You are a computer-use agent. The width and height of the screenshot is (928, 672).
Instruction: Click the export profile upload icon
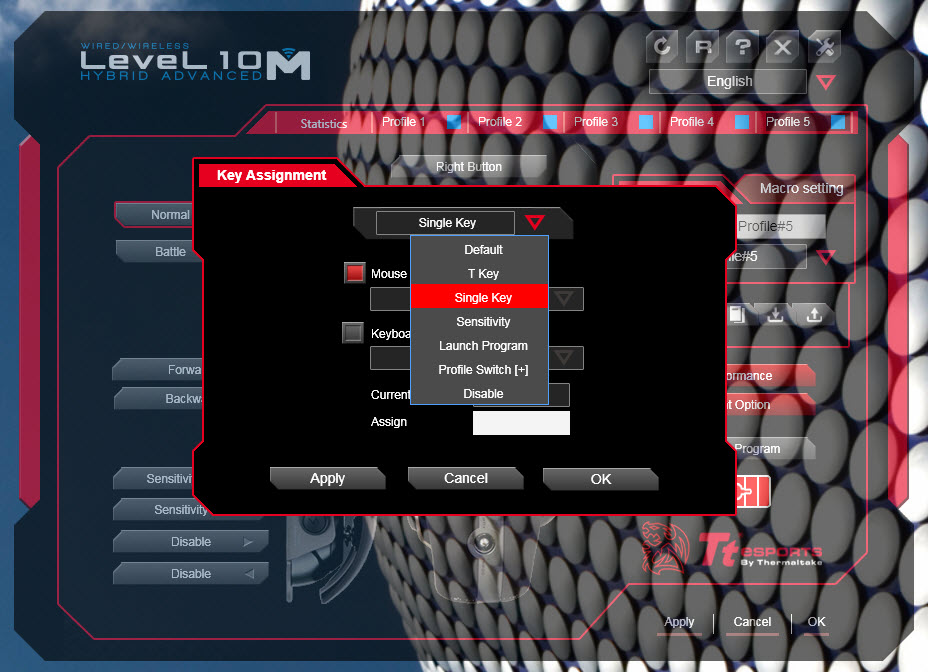point(814,314)
